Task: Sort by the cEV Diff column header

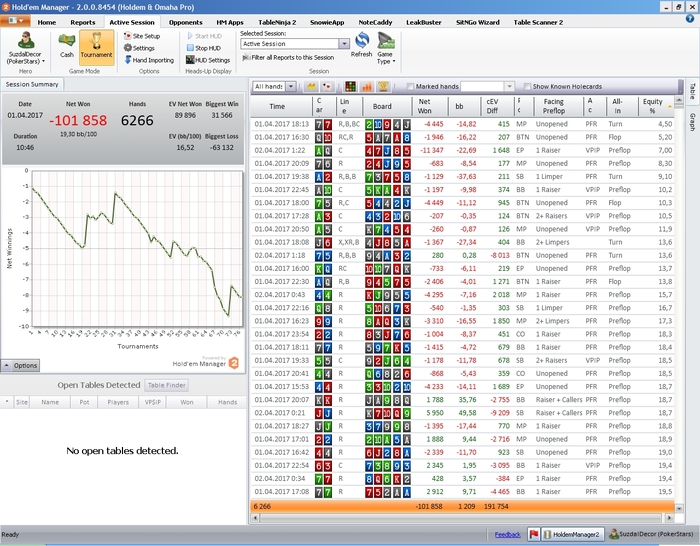Action: tap(497, 106)
